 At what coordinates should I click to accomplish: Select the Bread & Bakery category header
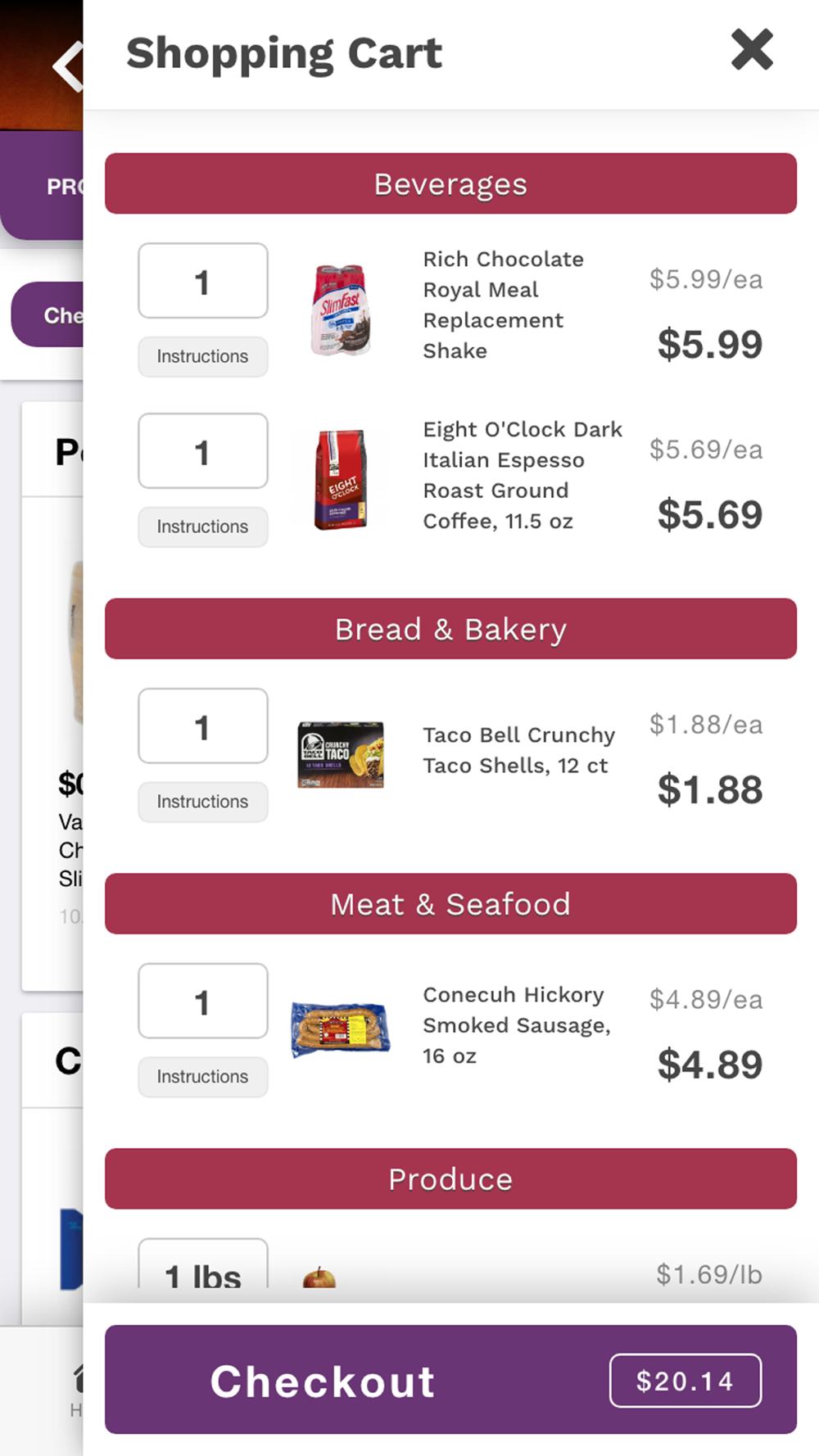(x=450, y=629)
